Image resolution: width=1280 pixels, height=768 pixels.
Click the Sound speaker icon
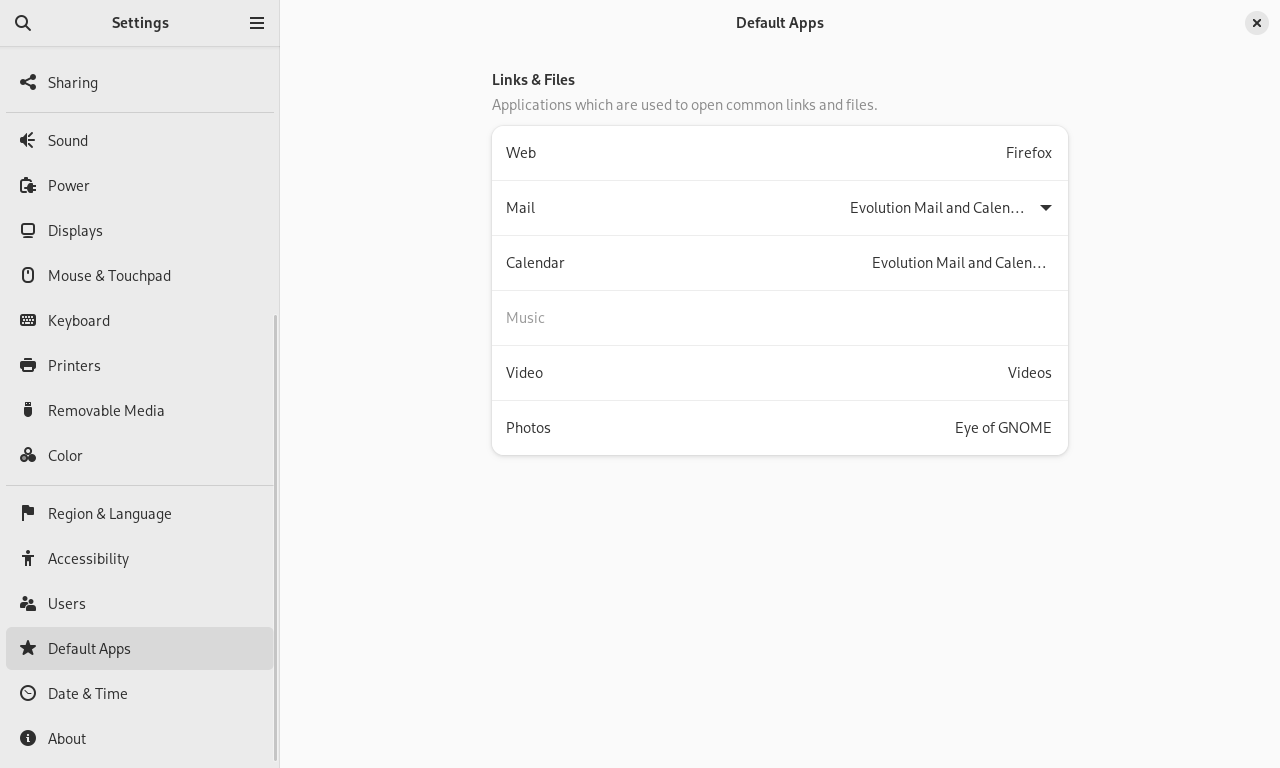(28, 141)
